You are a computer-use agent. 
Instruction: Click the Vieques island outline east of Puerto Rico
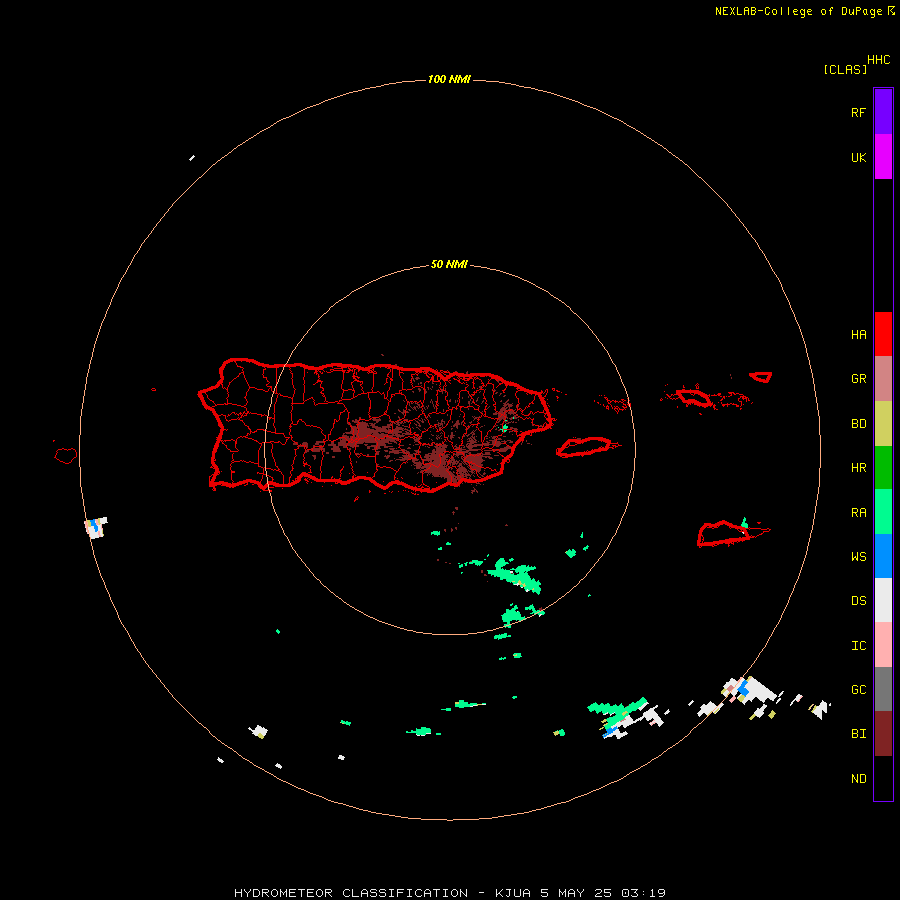click(584, 447)
